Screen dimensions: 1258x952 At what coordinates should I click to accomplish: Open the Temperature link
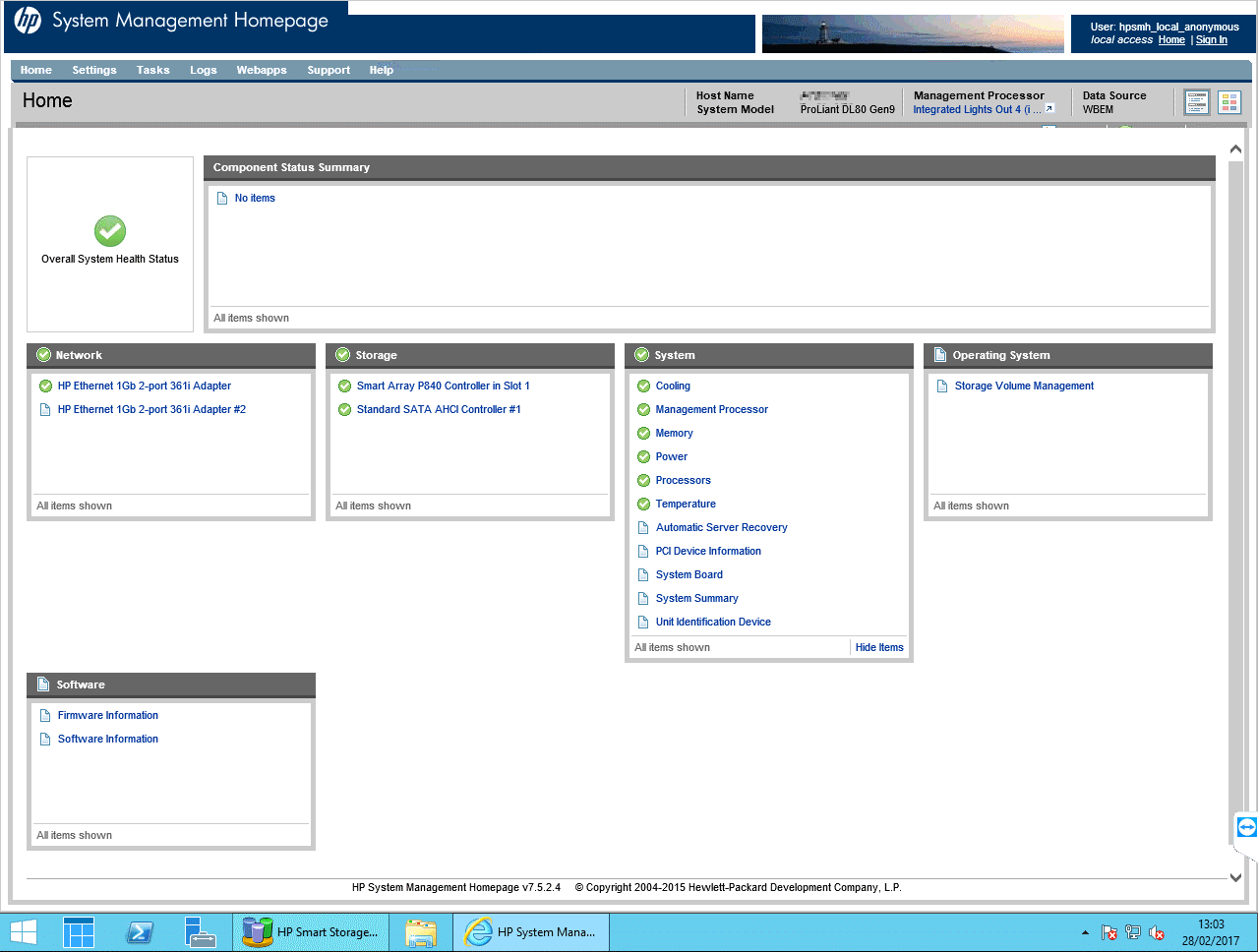point(686,505)
